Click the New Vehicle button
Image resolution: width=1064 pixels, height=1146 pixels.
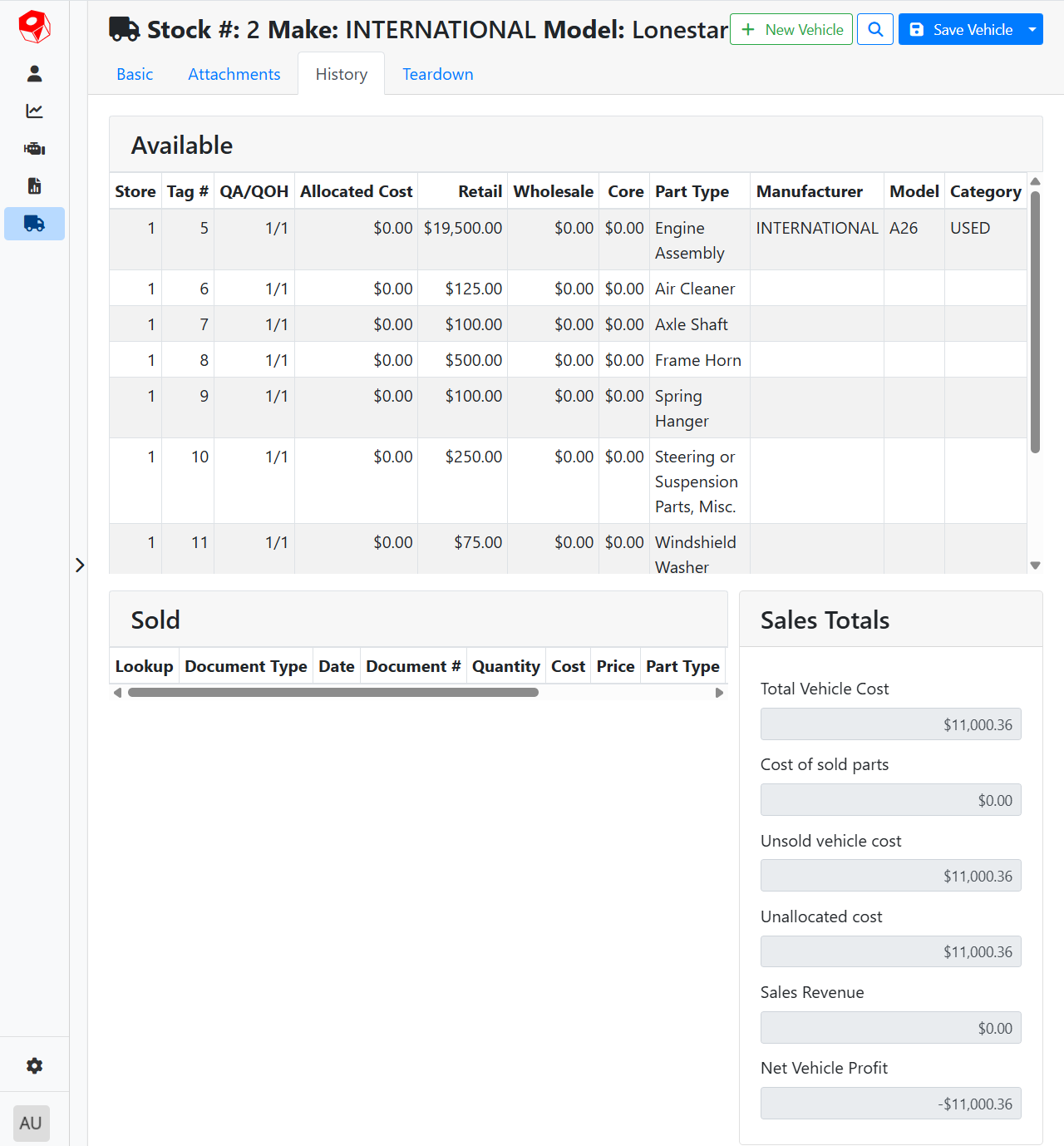[791, 30]
